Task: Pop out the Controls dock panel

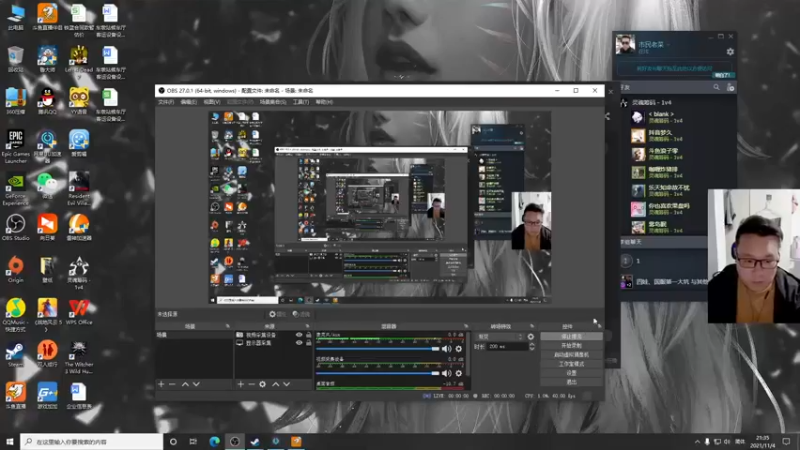Action: (x=599, y=326)
